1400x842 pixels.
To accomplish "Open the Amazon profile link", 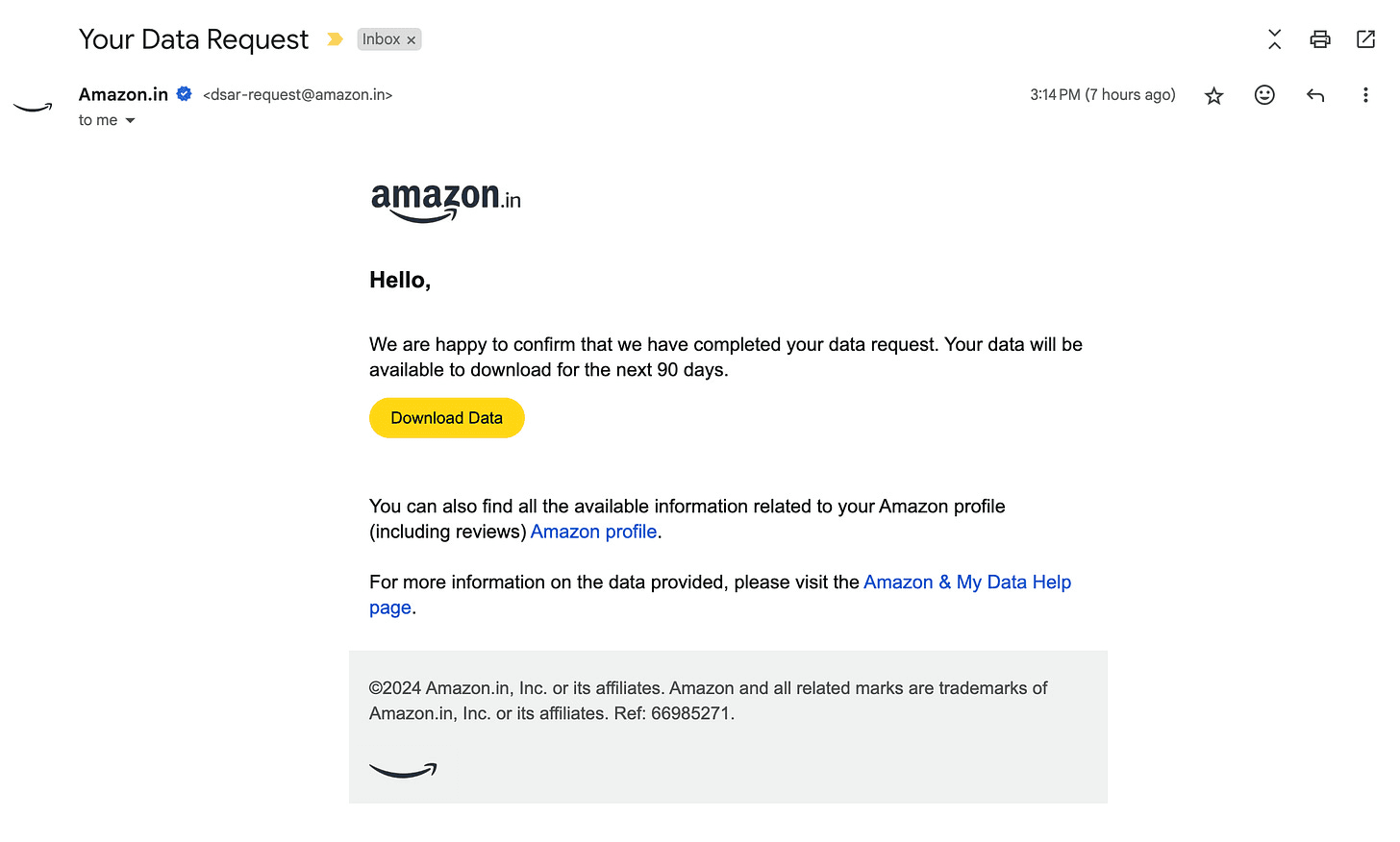I will click(x=593, y=532).
